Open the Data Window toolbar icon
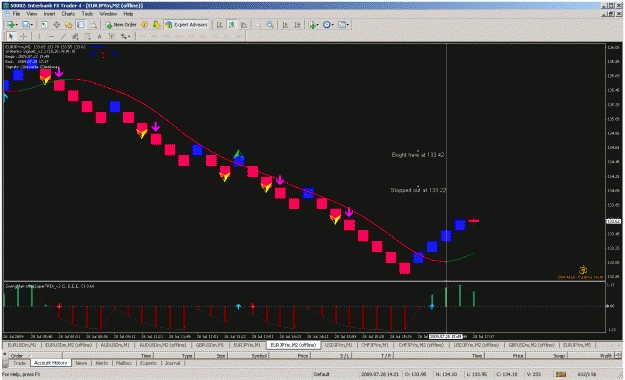This screenshot has width=625, height=380. pyautogui.click(x=57, y=25)
